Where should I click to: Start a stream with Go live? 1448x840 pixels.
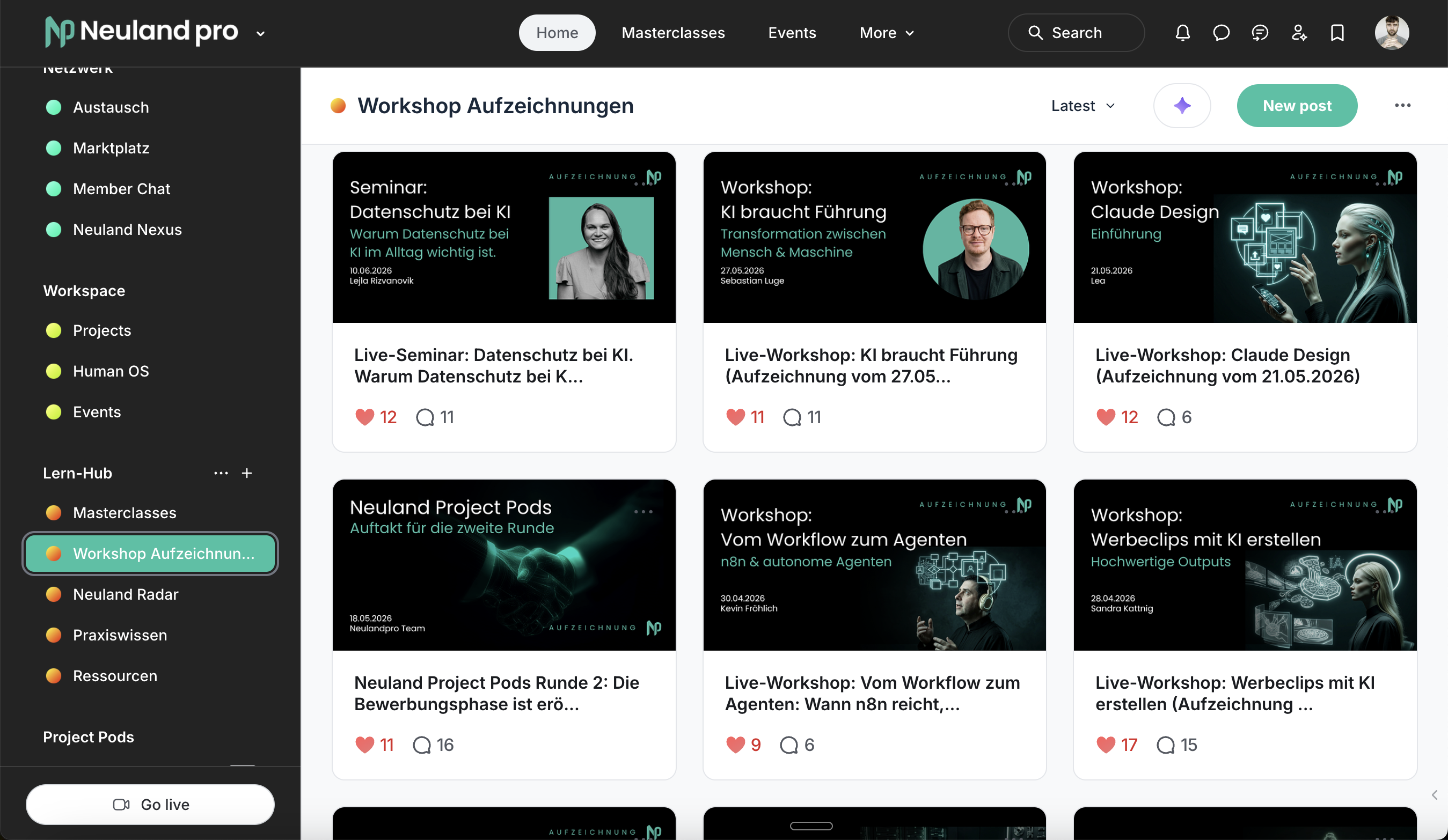pos(150,805)
